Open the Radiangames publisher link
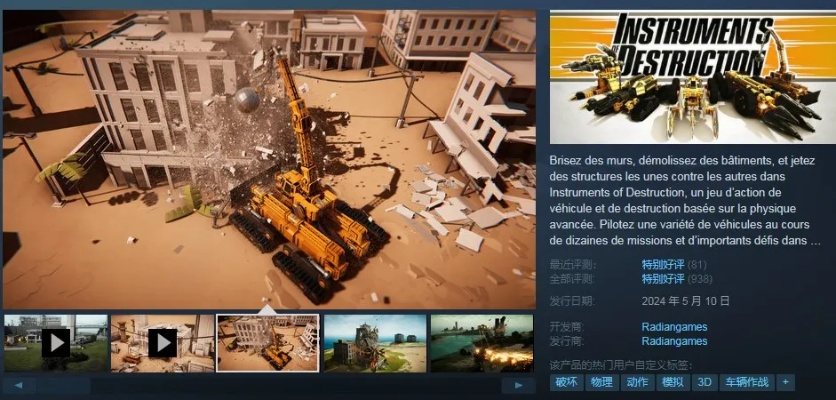The image size is (836, 400). click(675, 341)
